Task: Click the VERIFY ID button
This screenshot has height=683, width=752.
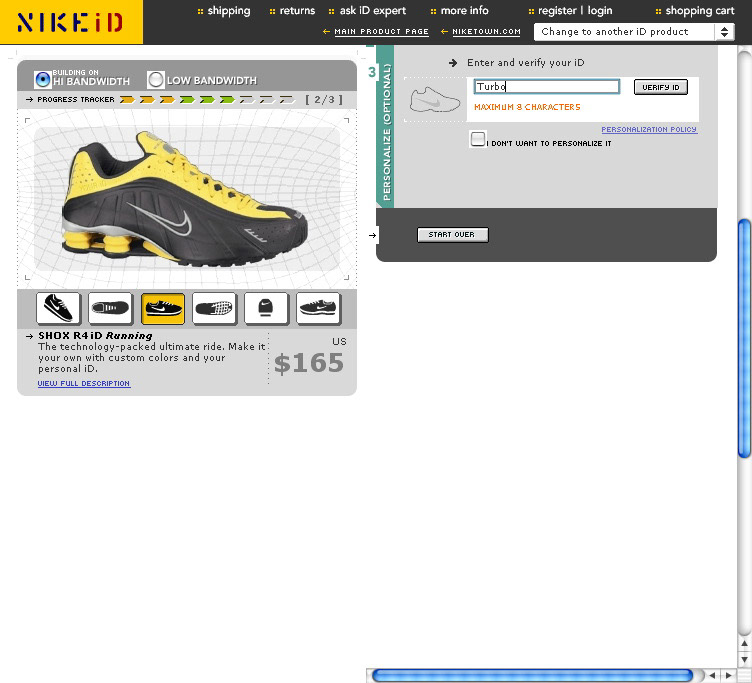Action: [x=661, y=87]
